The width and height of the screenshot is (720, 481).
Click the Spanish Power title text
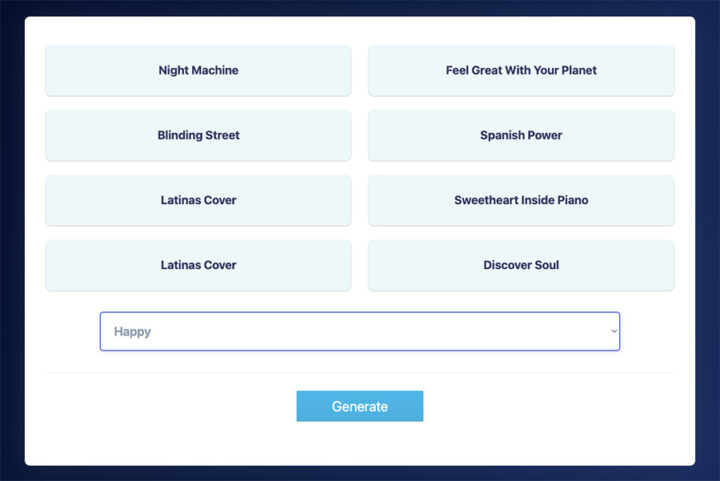point(521,136)
